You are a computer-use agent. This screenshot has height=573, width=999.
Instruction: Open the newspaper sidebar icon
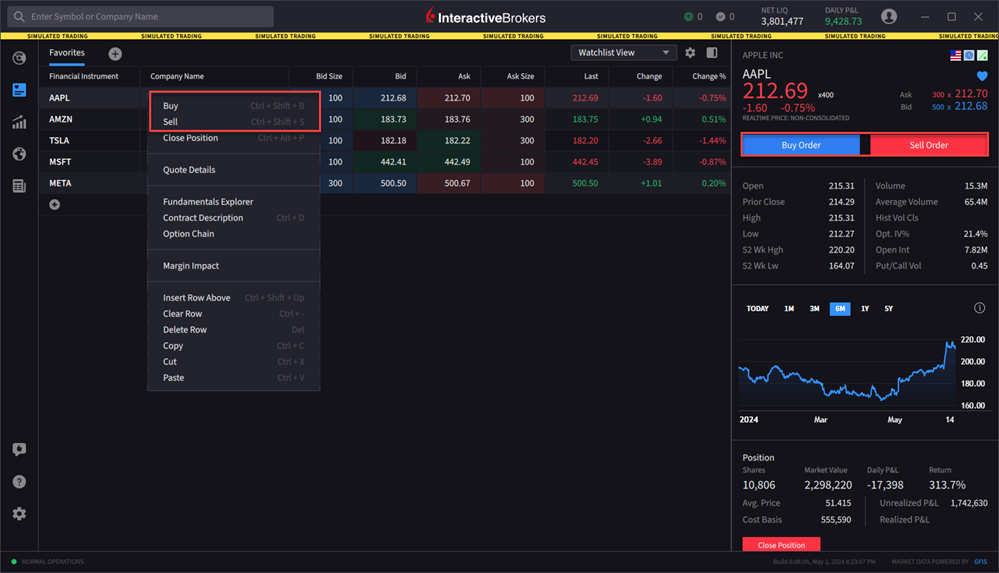click(x=19, y=185)
